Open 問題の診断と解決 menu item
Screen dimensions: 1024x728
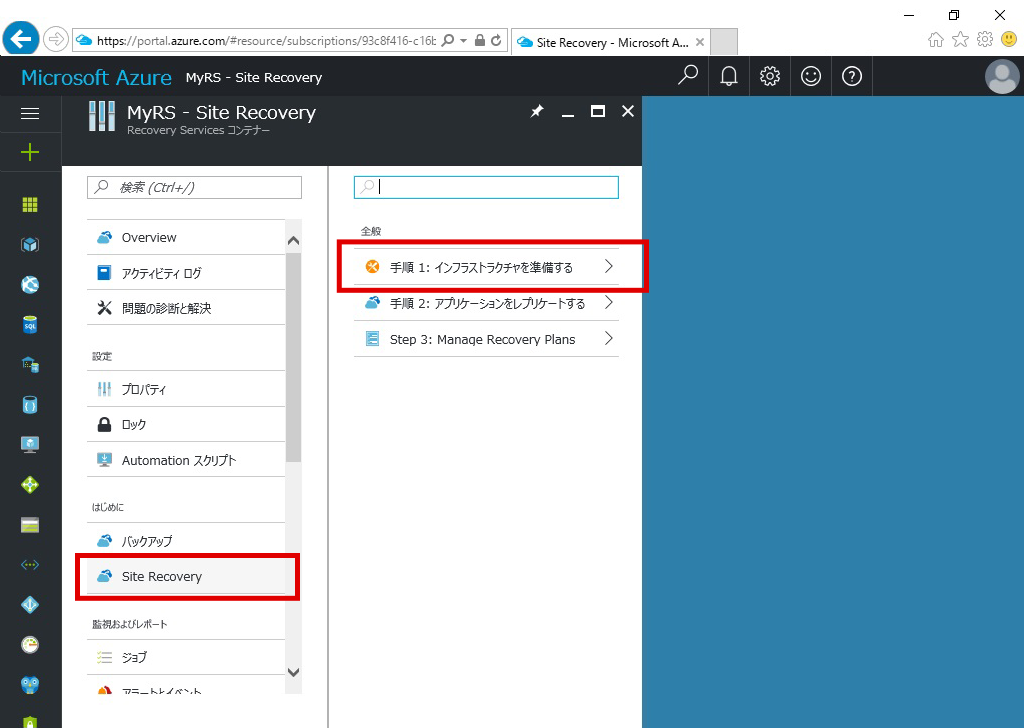click(186, 308)
